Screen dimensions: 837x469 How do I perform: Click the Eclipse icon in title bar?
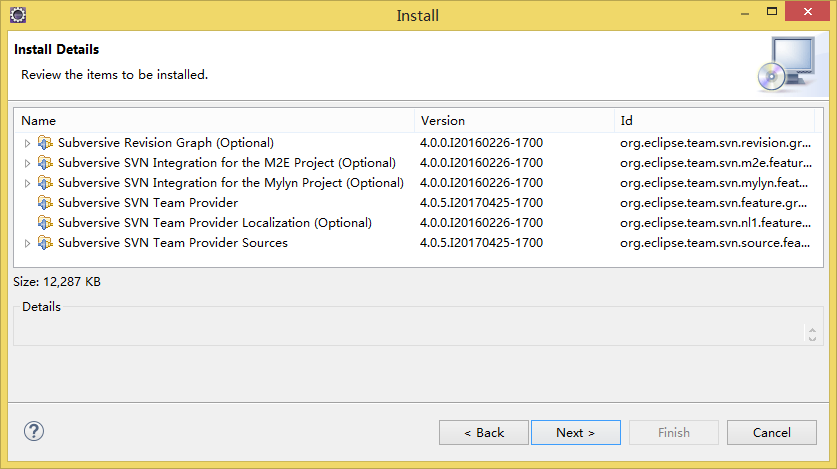pyautogui.click(x=18, y=15)
